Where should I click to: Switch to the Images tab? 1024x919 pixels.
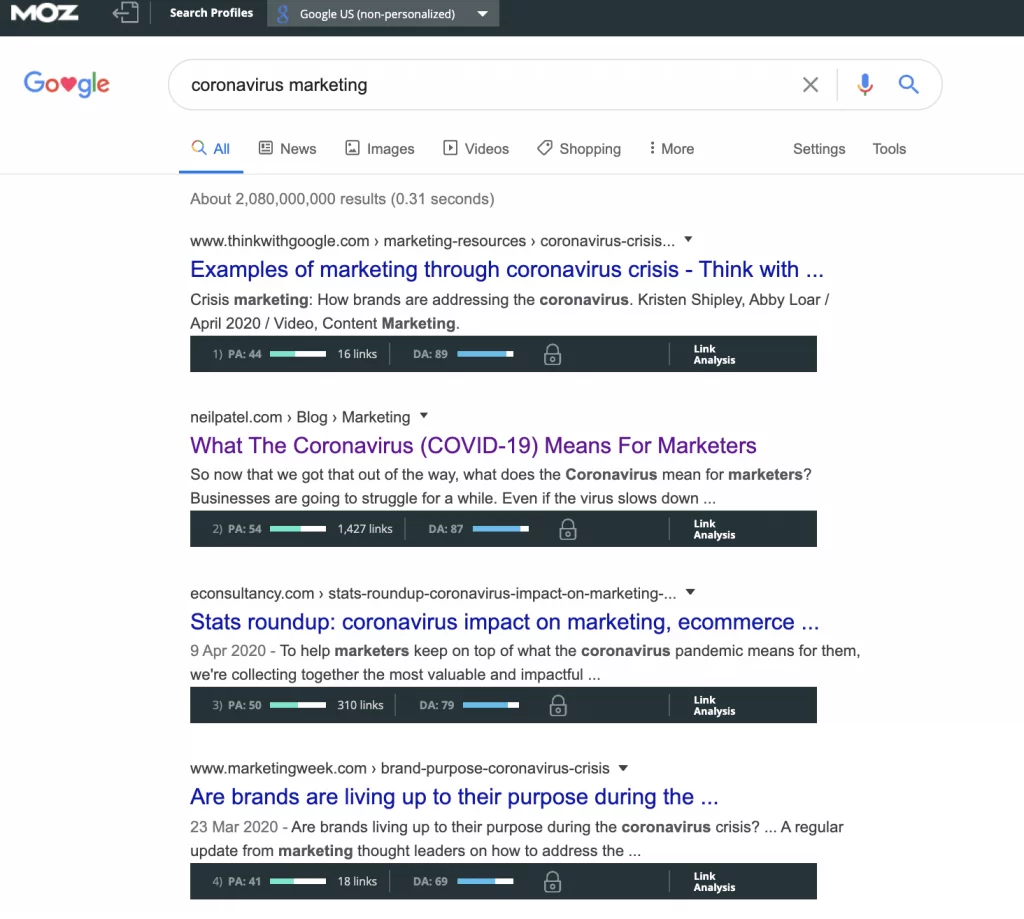[x=379, y=149]
